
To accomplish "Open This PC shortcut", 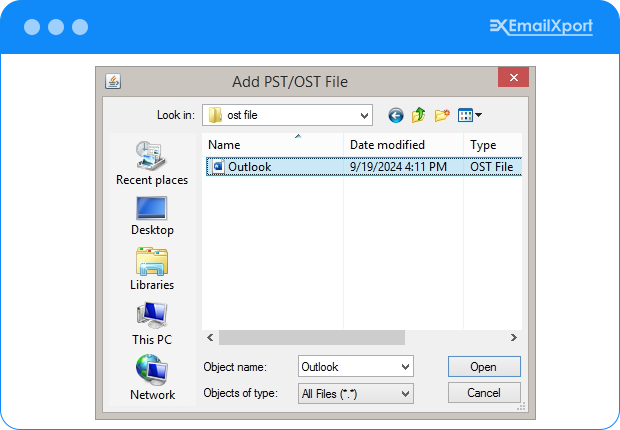I will [152, 324].
